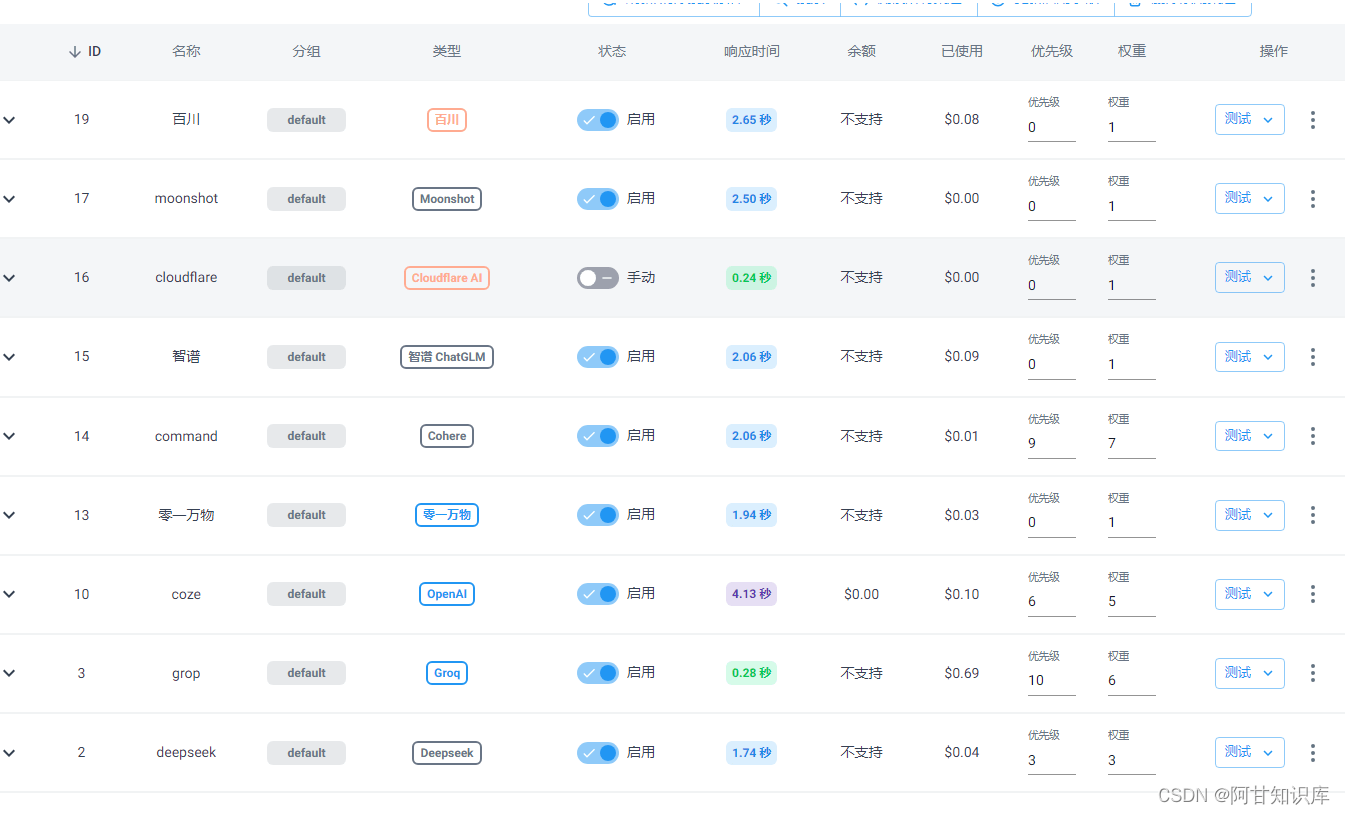The height and width of the screenshot is (814, 1345).
Task: Click the 测试 button for moonshot
Action: (1238, 198)
